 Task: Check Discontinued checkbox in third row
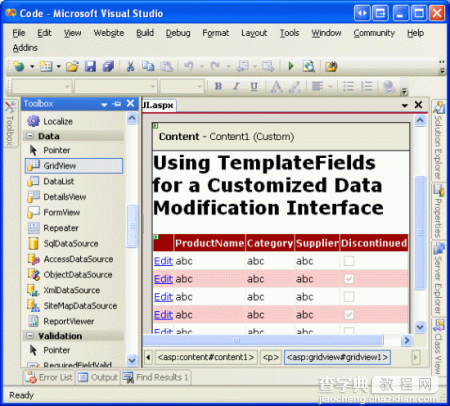click(x=349, y=297)
